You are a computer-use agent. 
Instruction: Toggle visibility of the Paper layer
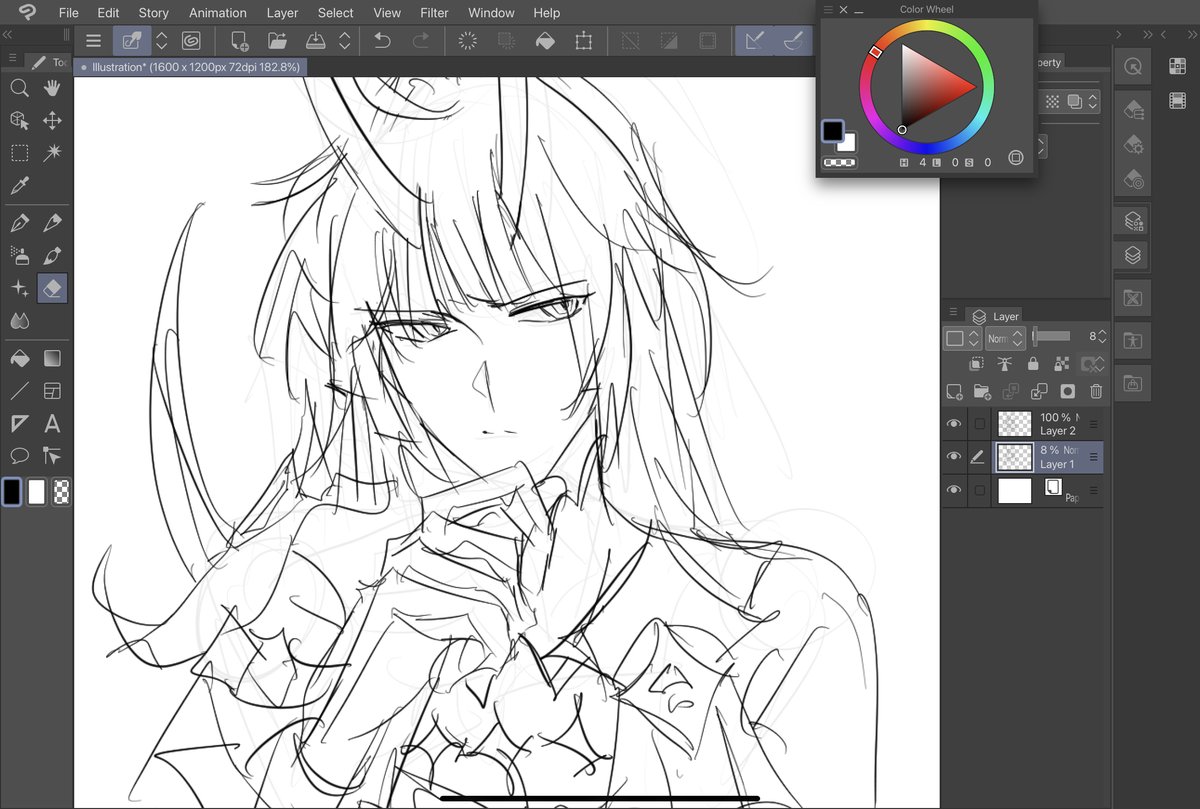click(954, 488)
